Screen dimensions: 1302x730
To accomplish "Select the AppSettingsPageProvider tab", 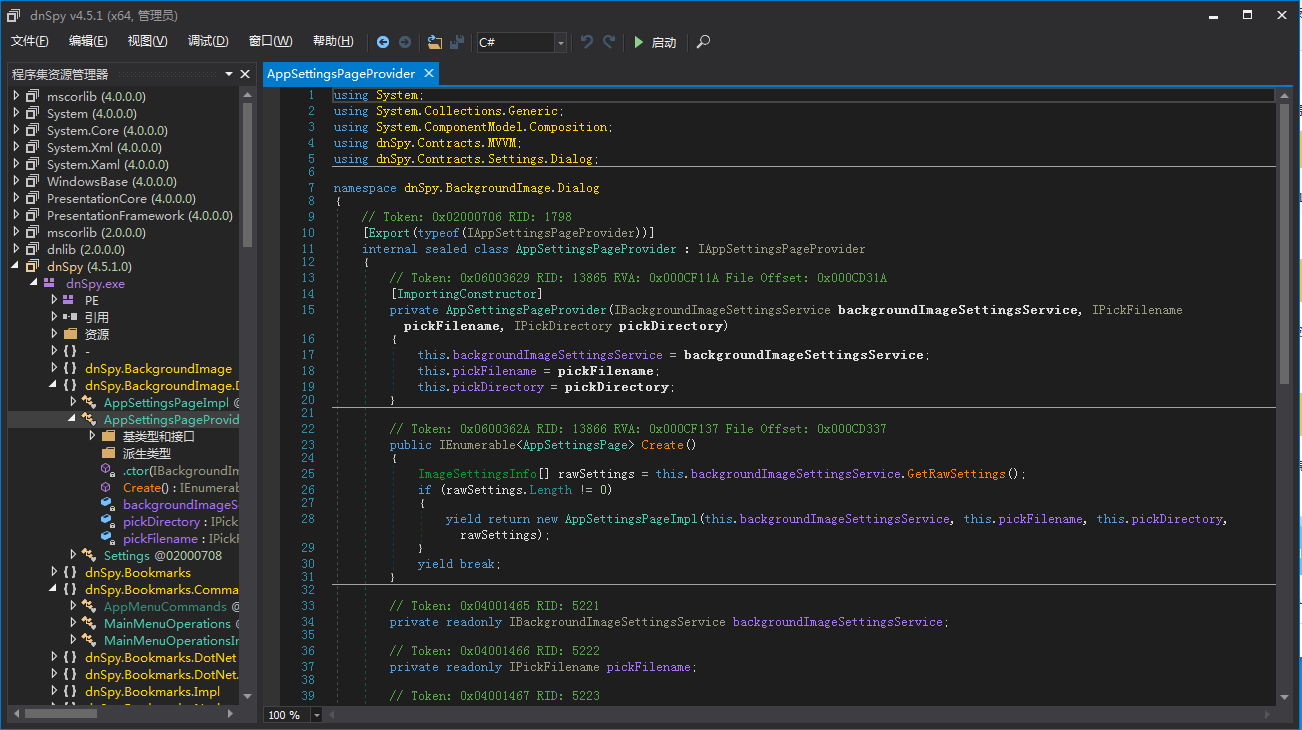I will pyautogui.click(x=341, y=74).
